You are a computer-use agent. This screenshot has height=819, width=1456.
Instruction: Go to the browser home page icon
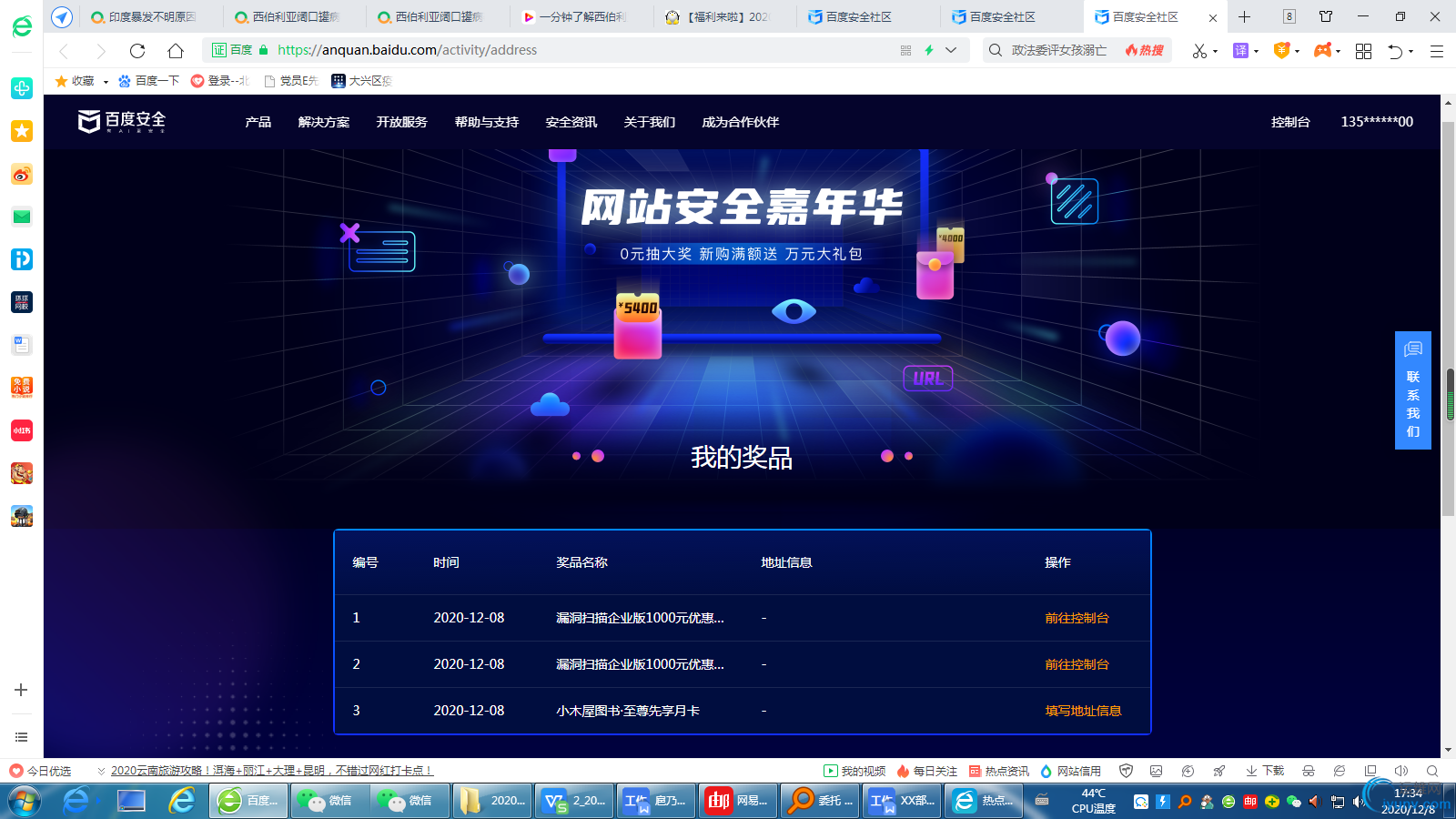(176, 50)
